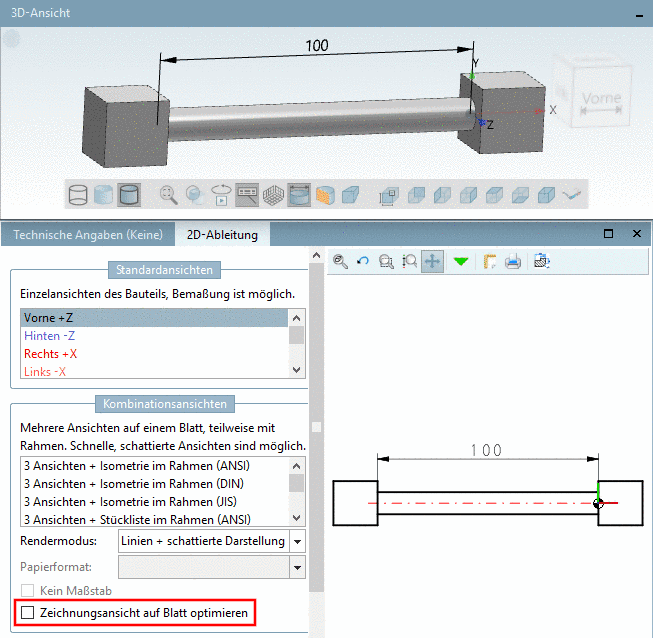Maximize the 2D-Ableitung panel
This screenshot has width=653, height=638.
[x=608, y=234]
